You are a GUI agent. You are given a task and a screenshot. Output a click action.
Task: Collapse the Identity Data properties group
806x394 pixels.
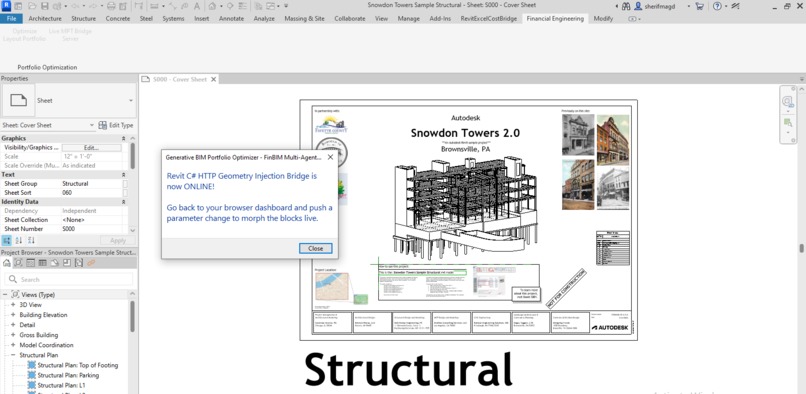pyautogui.click(x=123, y=202)
